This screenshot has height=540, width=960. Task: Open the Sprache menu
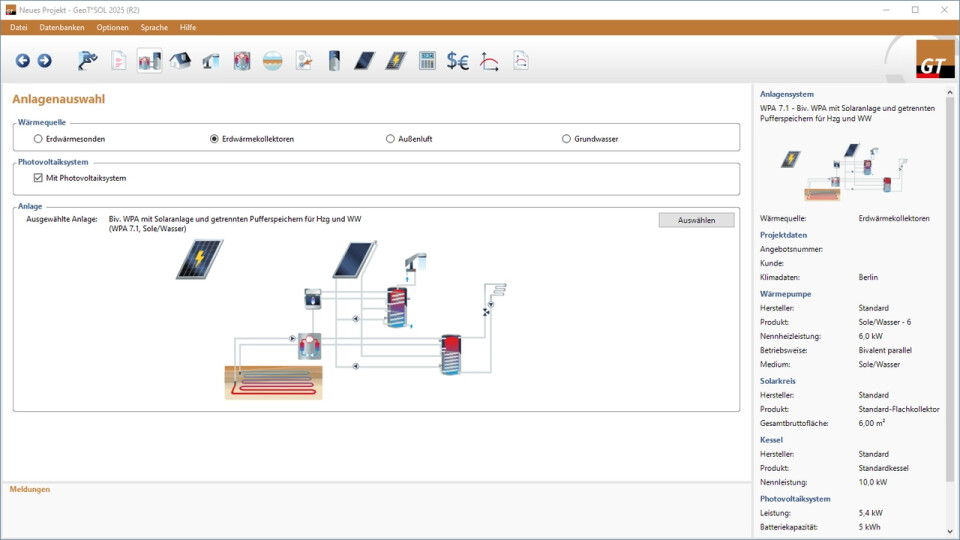154,27
